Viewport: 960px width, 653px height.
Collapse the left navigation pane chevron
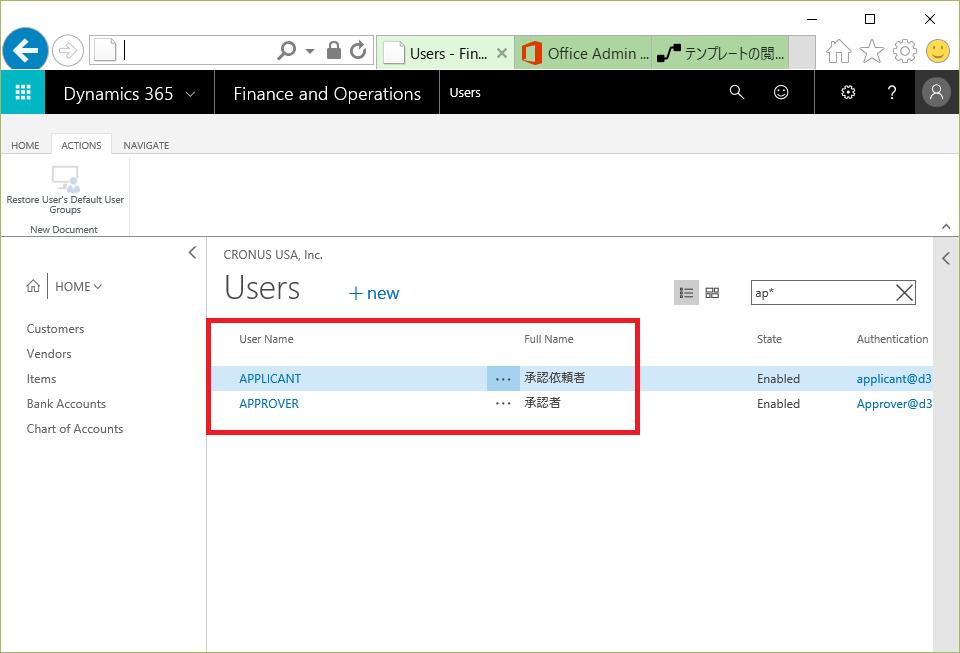tap(192, 252)
